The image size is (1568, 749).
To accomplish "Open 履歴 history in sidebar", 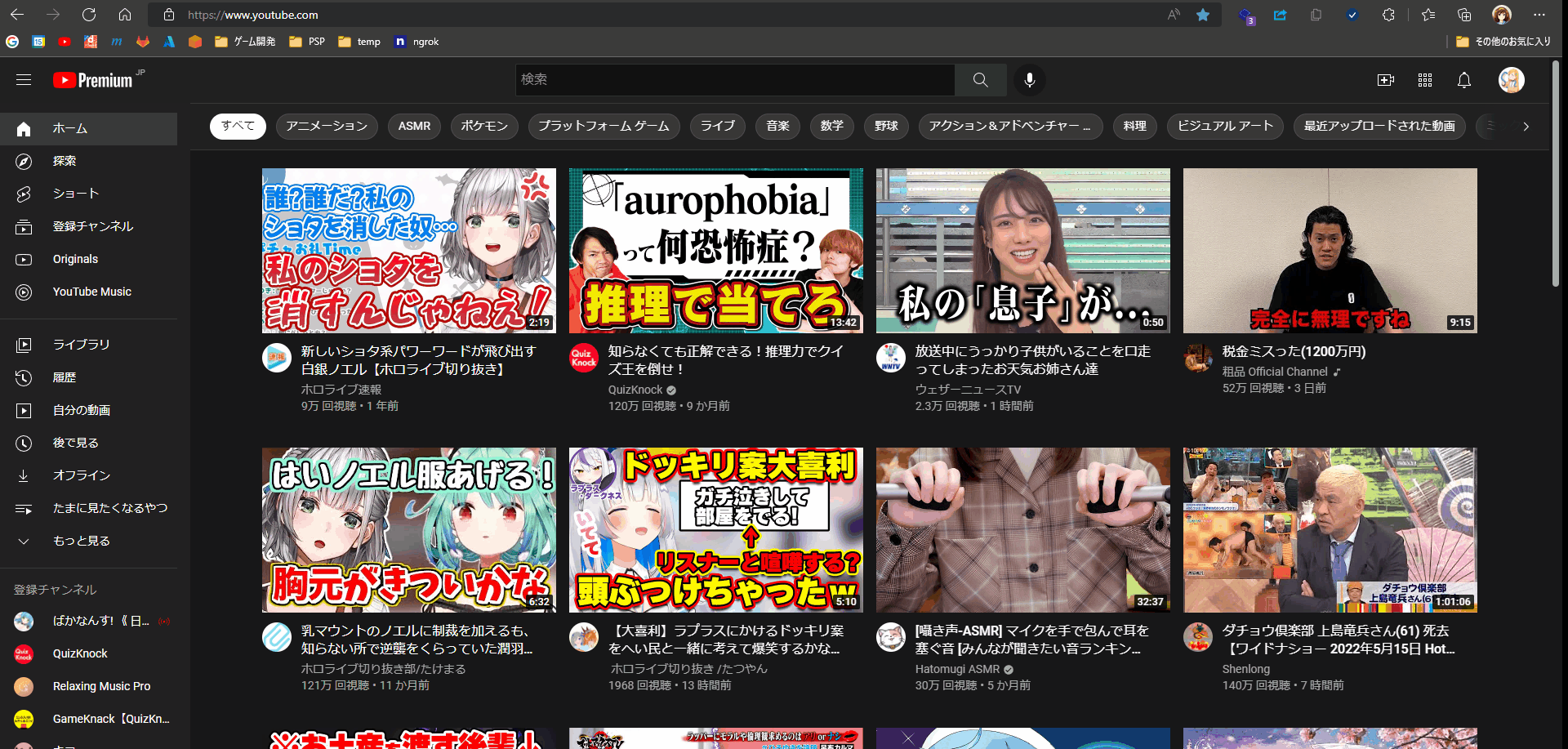I will [88, 378].
